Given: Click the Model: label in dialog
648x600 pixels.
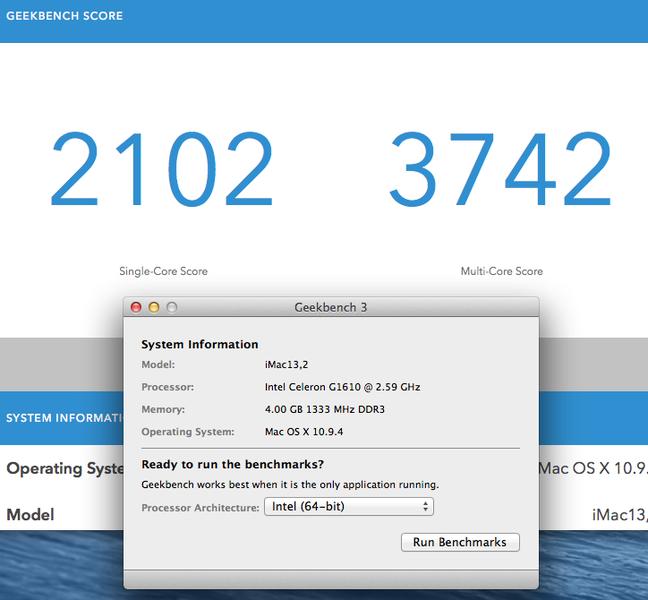Looking at the screenshot, I should click(158, 364).
